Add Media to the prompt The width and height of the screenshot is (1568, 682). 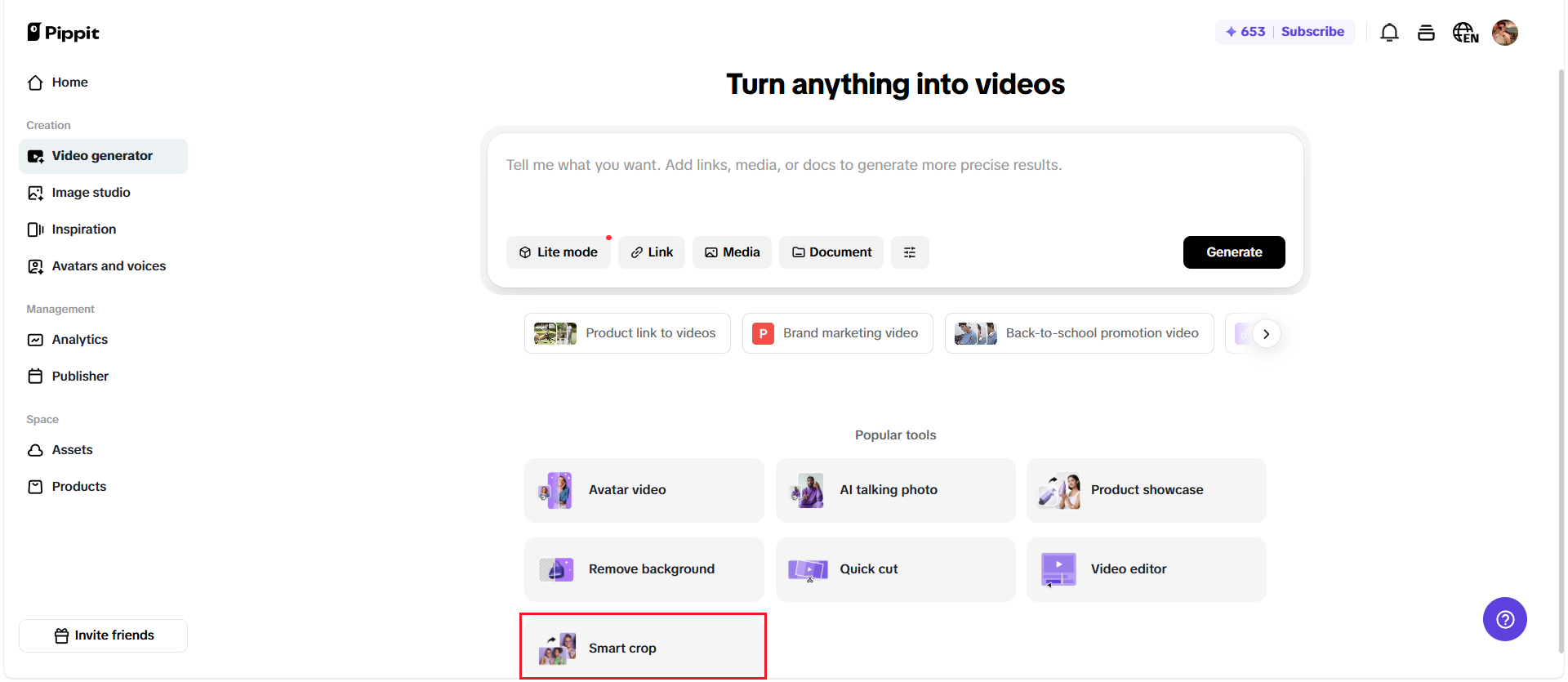[732, 252]
